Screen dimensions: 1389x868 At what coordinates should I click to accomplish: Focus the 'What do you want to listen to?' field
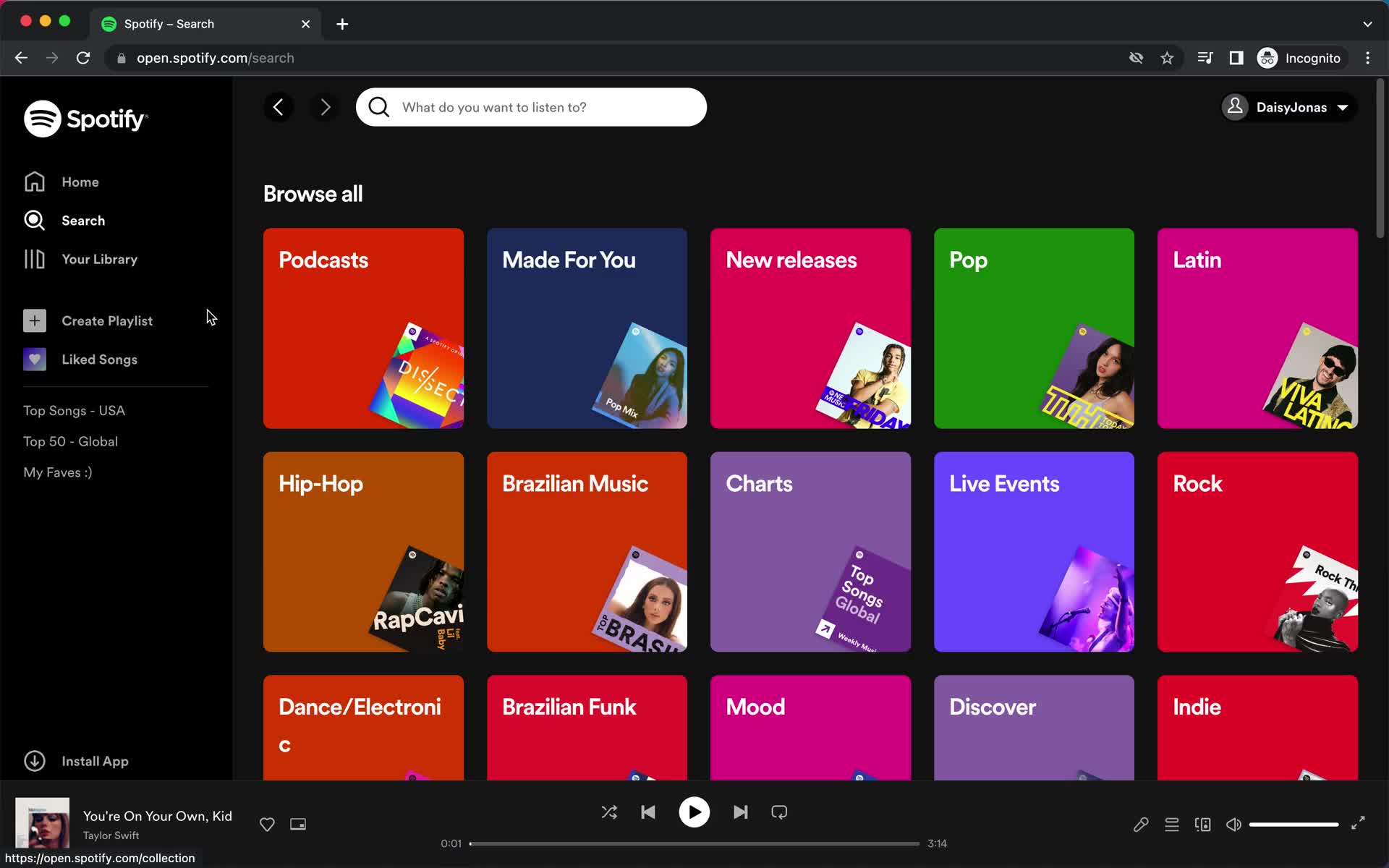(x=531, y=107)
